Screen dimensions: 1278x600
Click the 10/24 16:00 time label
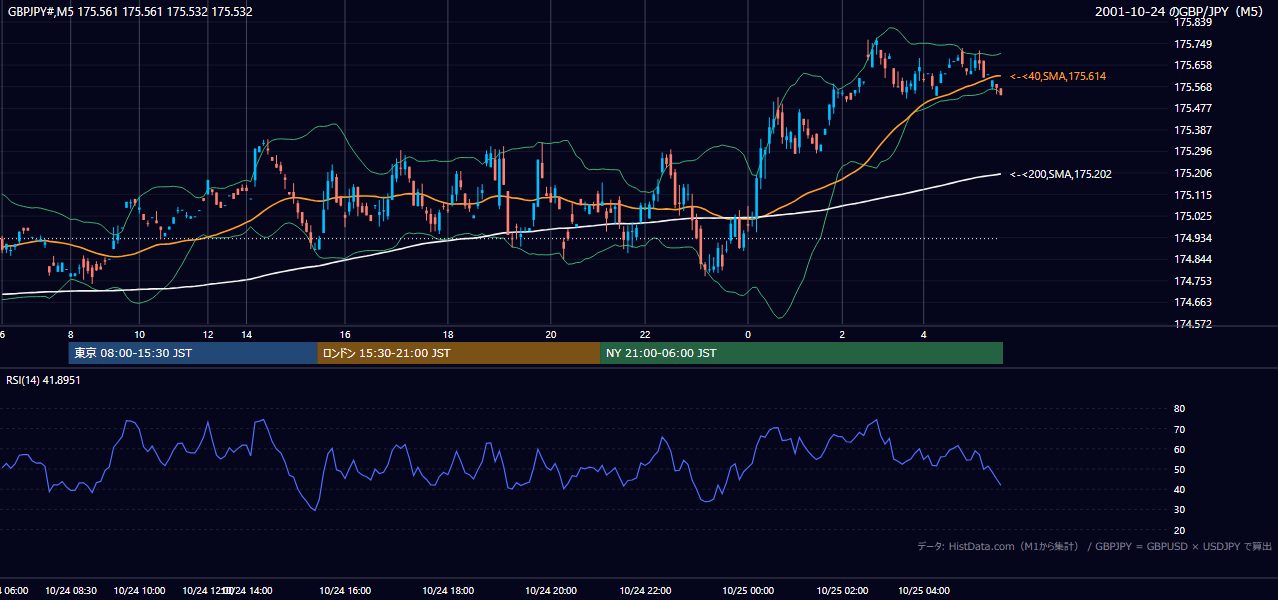point(344,590)
